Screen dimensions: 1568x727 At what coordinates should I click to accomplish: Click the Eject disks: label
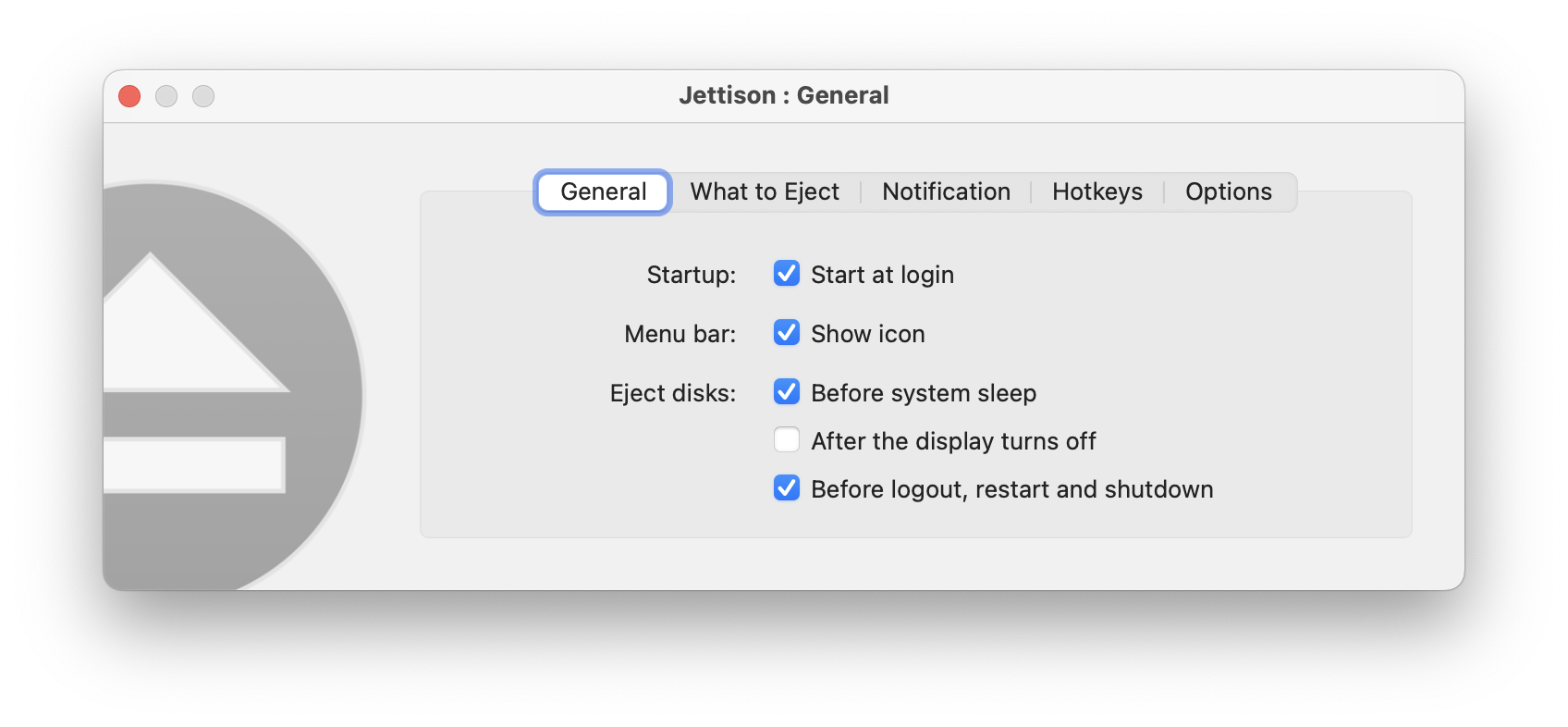(x=673, y=393)
